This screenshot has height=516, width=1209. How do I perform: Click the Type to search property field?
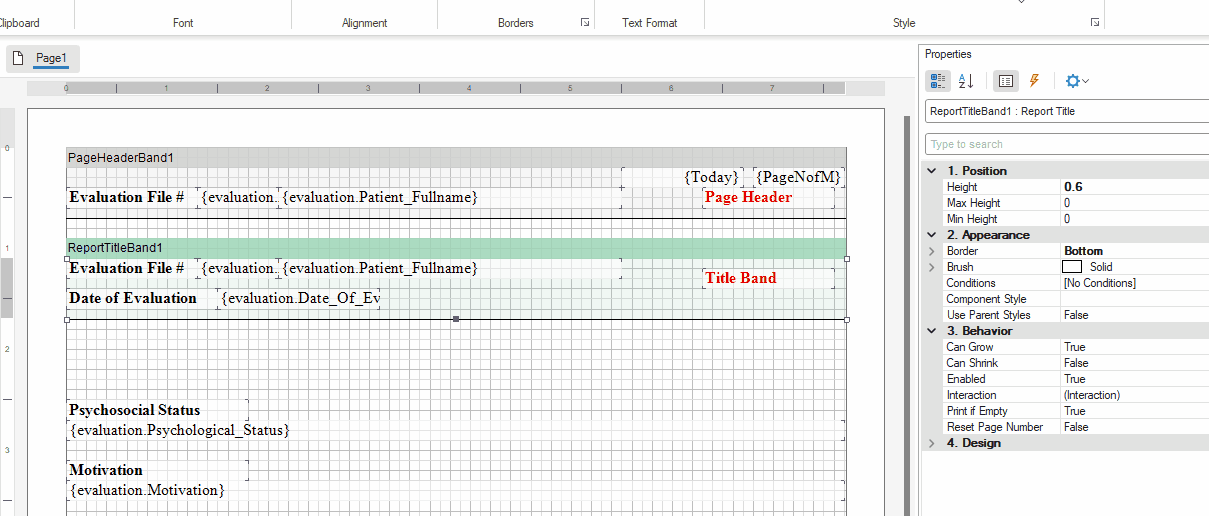pos(1066,144)
